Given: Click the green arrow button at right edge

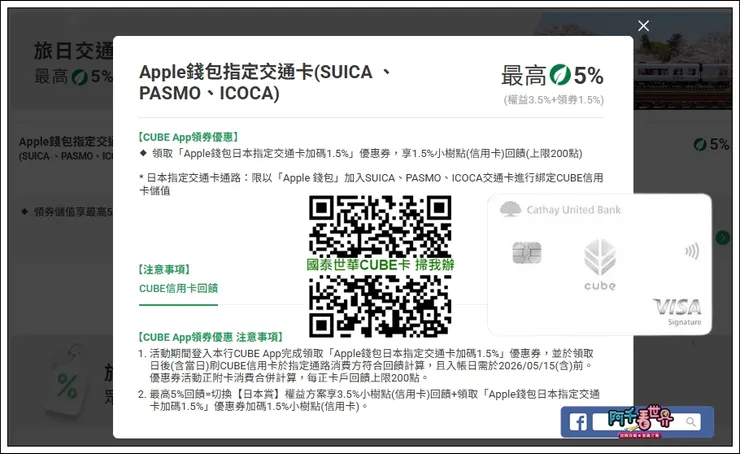Looking at the screenshot, I should pos(723,237).
